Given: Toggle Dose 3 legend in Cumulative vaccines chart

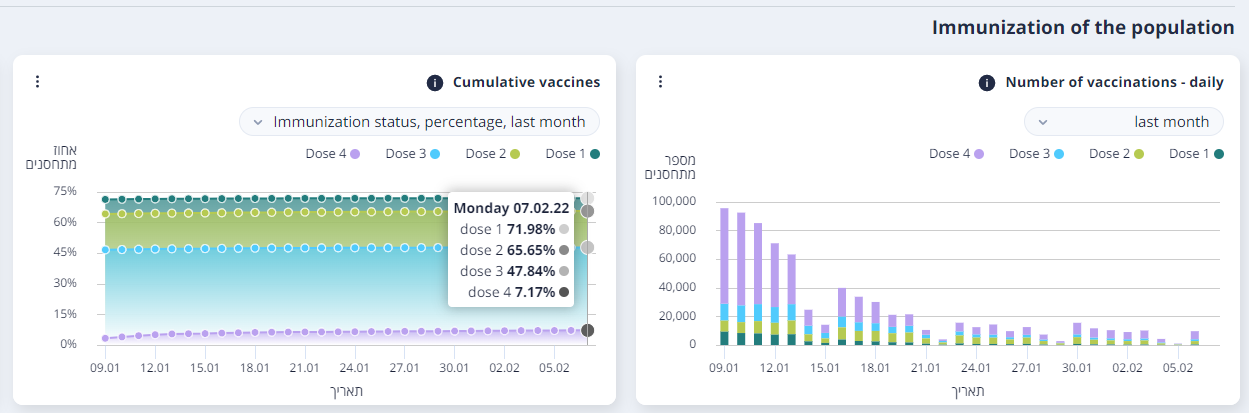Looking at the screenshot, I should [412, 154].
